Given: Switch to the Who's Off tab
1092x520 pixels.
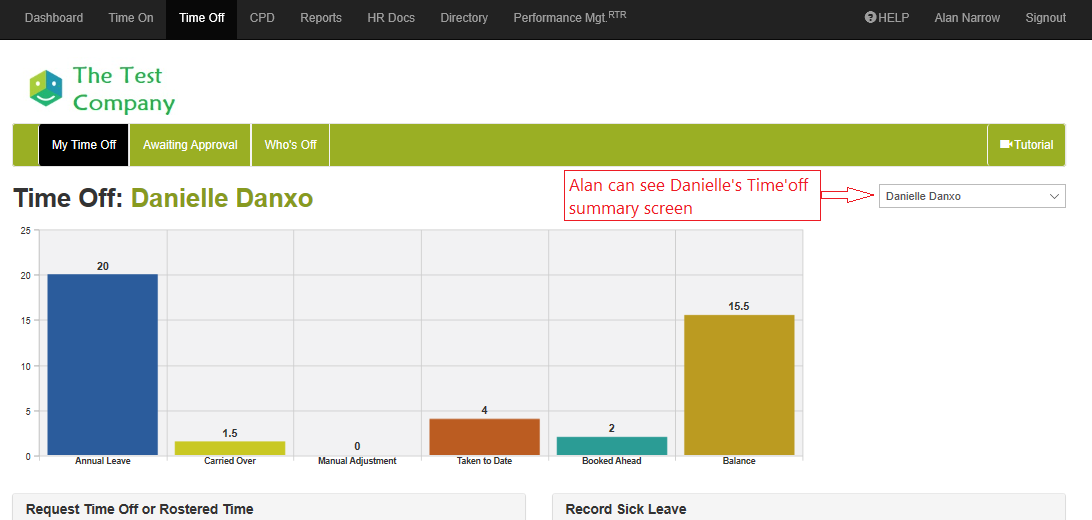Looking at the screenshot, I should [x=290, y=145].
